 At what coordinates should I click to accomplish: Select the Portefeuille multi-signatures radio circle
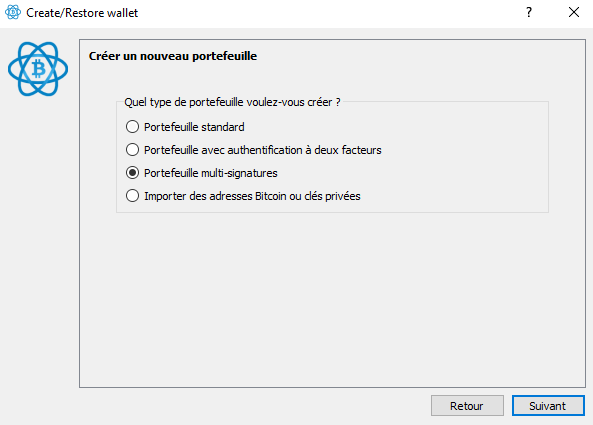pyautogui.click(x=132, y=173)
